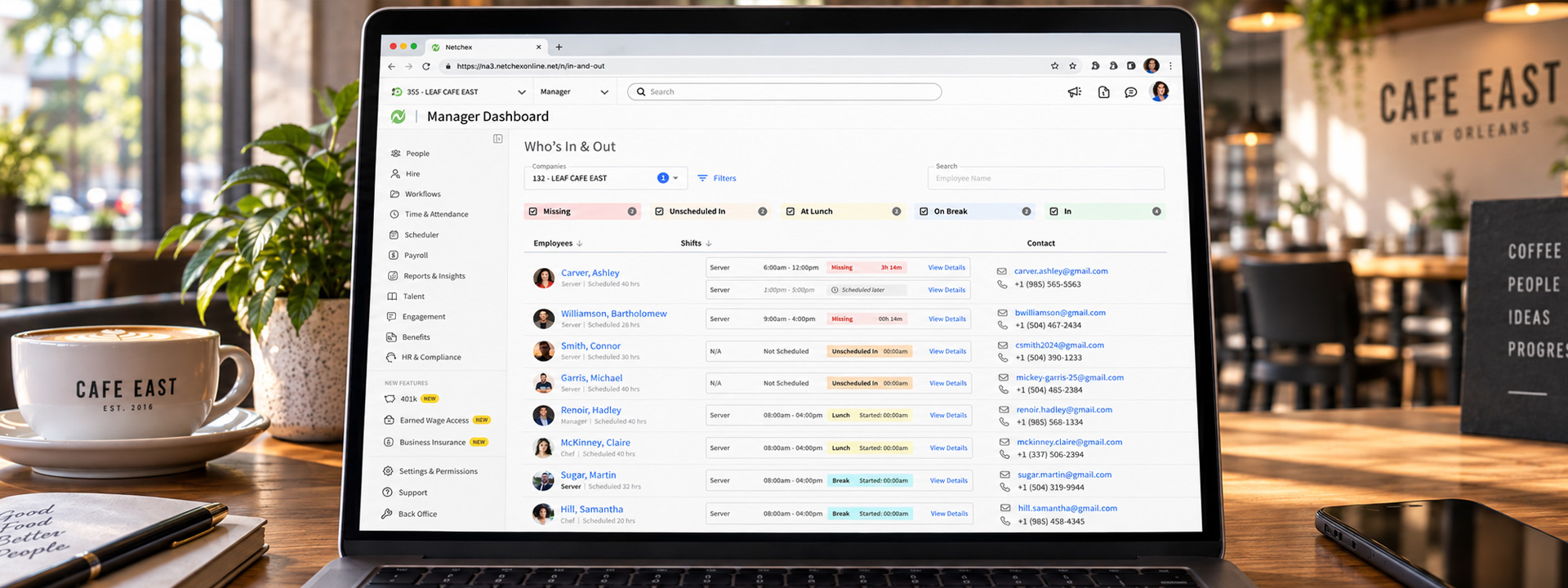Click the Filters icon button
The width and height of the screenshot is (1568, 588).
[x=716, y=178]
